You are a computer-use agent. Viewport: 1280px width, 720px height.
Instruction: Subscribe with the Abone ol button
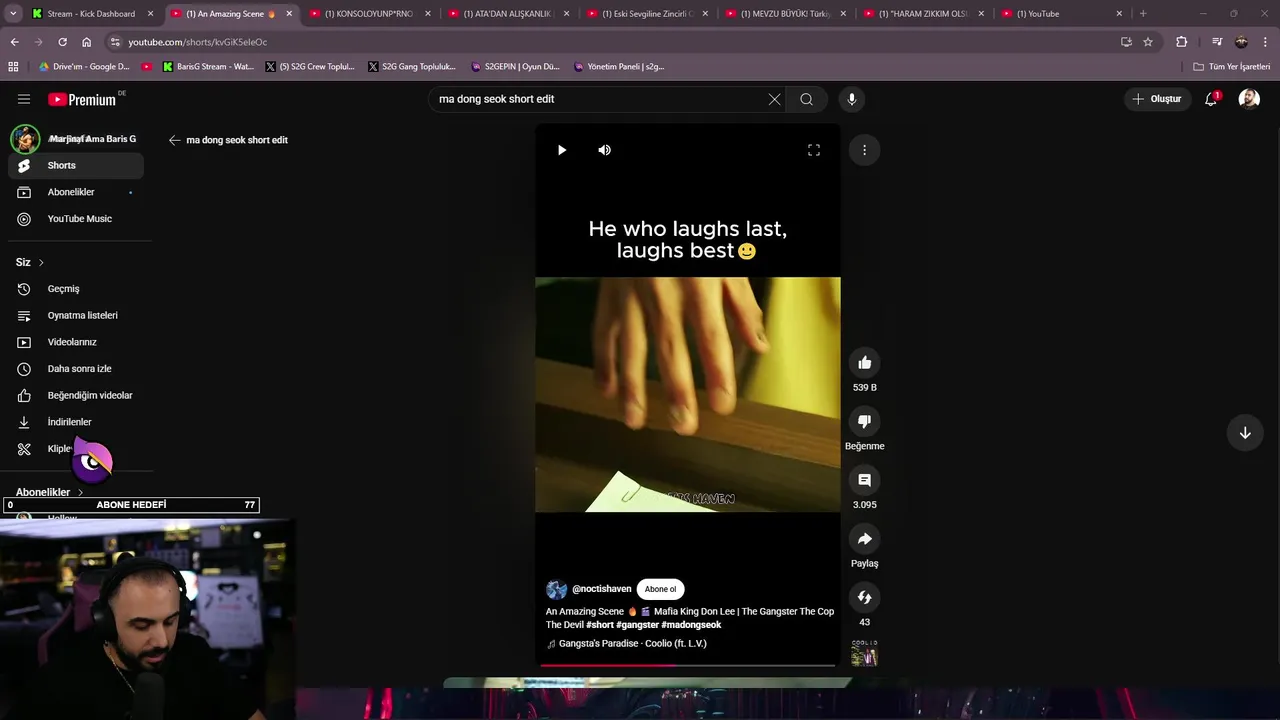(660, 589)
